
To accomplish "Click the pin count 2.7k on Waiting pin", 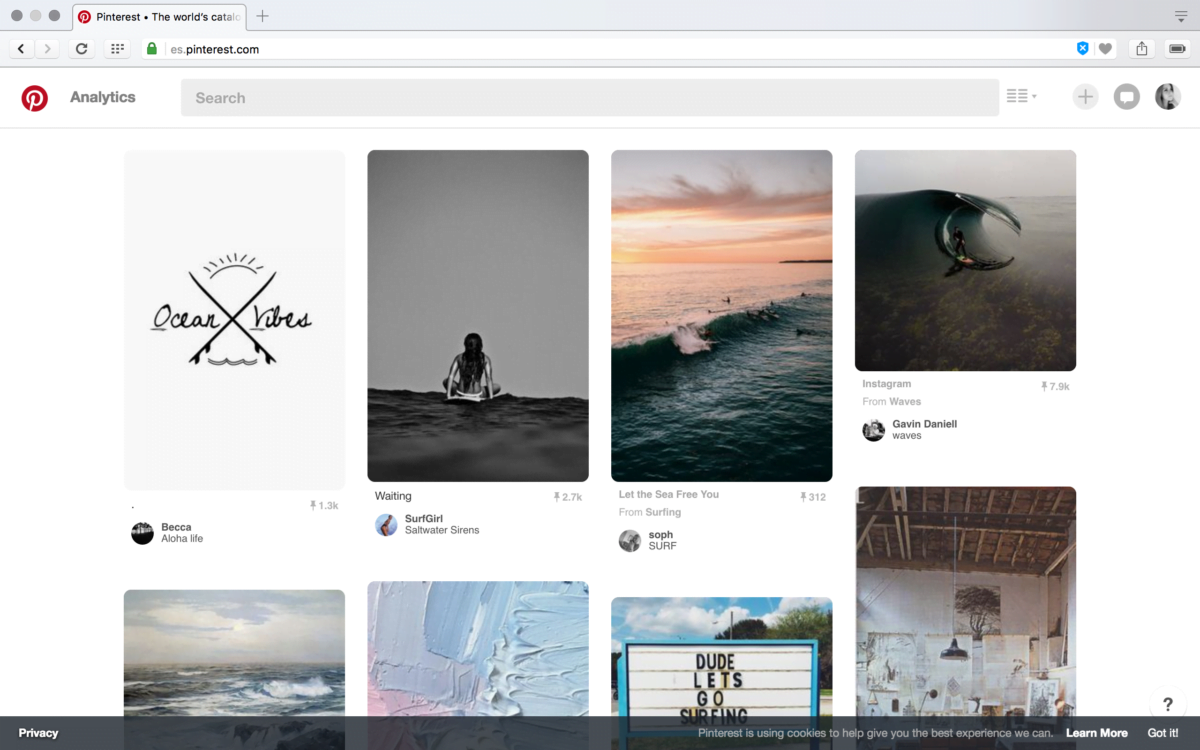I will (568, 497).
